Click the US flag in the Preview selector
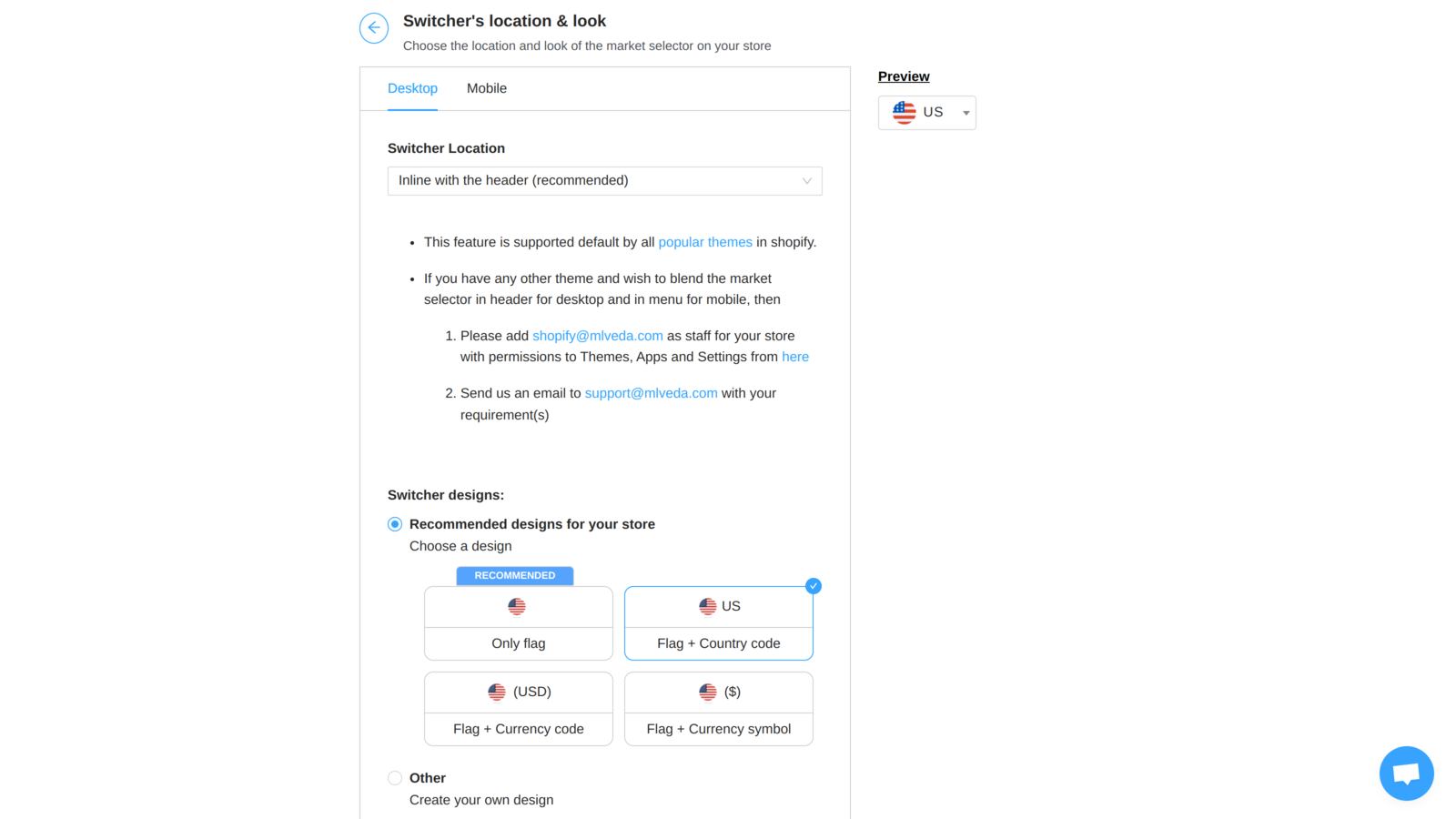The height and width of the screenshot is (819, 1456). tap(903, 112)
